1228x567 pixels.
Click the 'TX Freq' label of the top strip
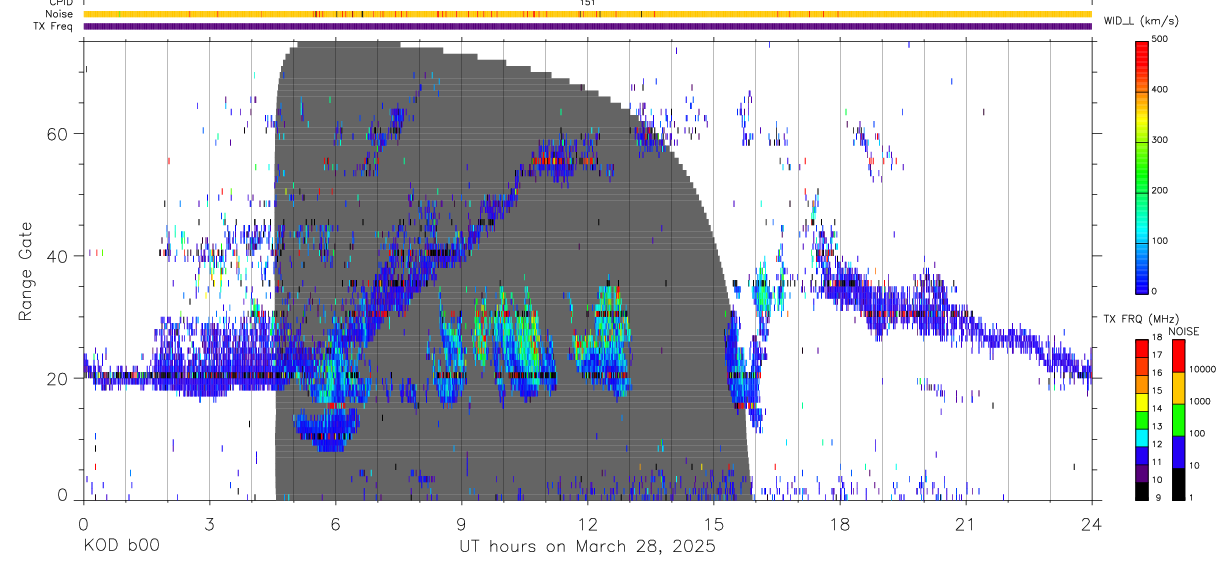(x=55, y=26)
